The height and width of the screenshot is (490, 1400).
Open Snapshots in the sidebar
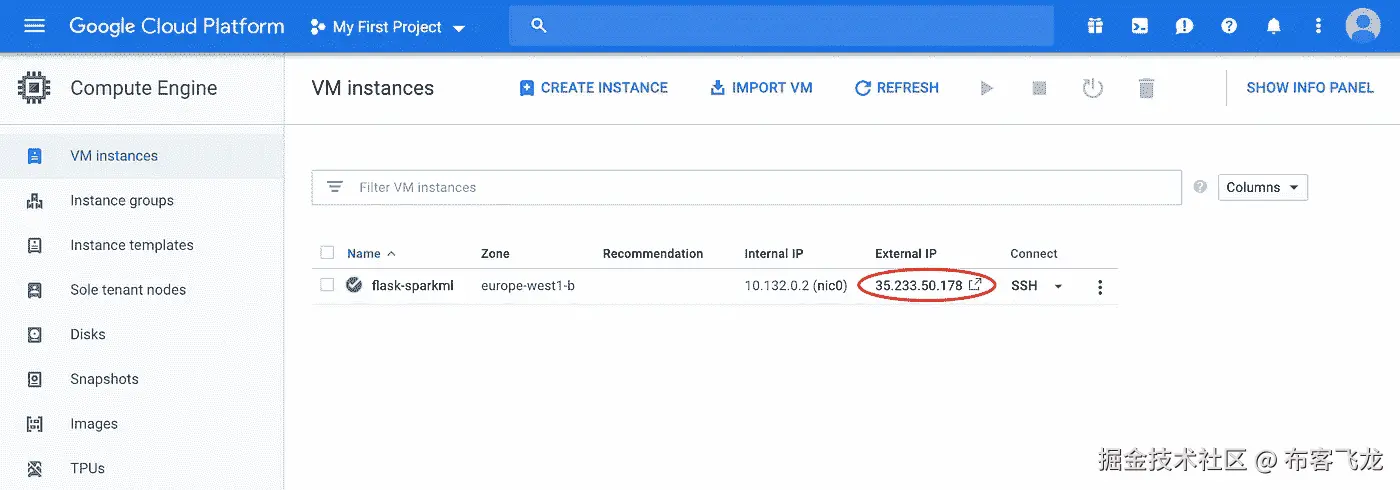(x=104, y=379)
